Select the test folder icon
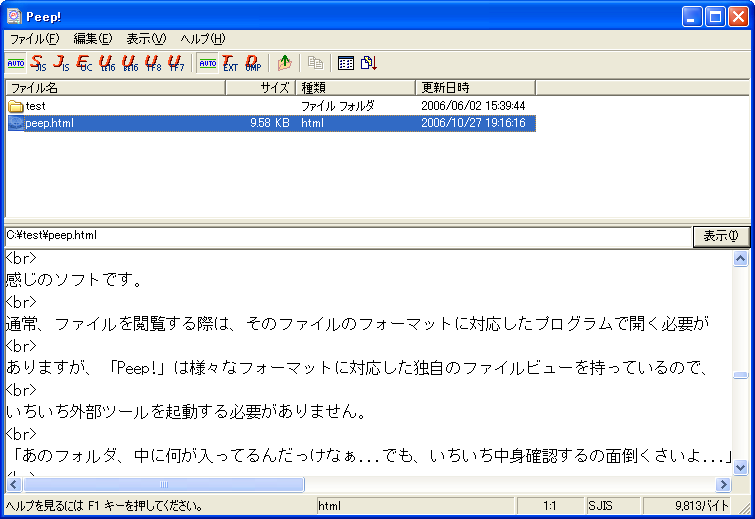 tap(15, 106)
